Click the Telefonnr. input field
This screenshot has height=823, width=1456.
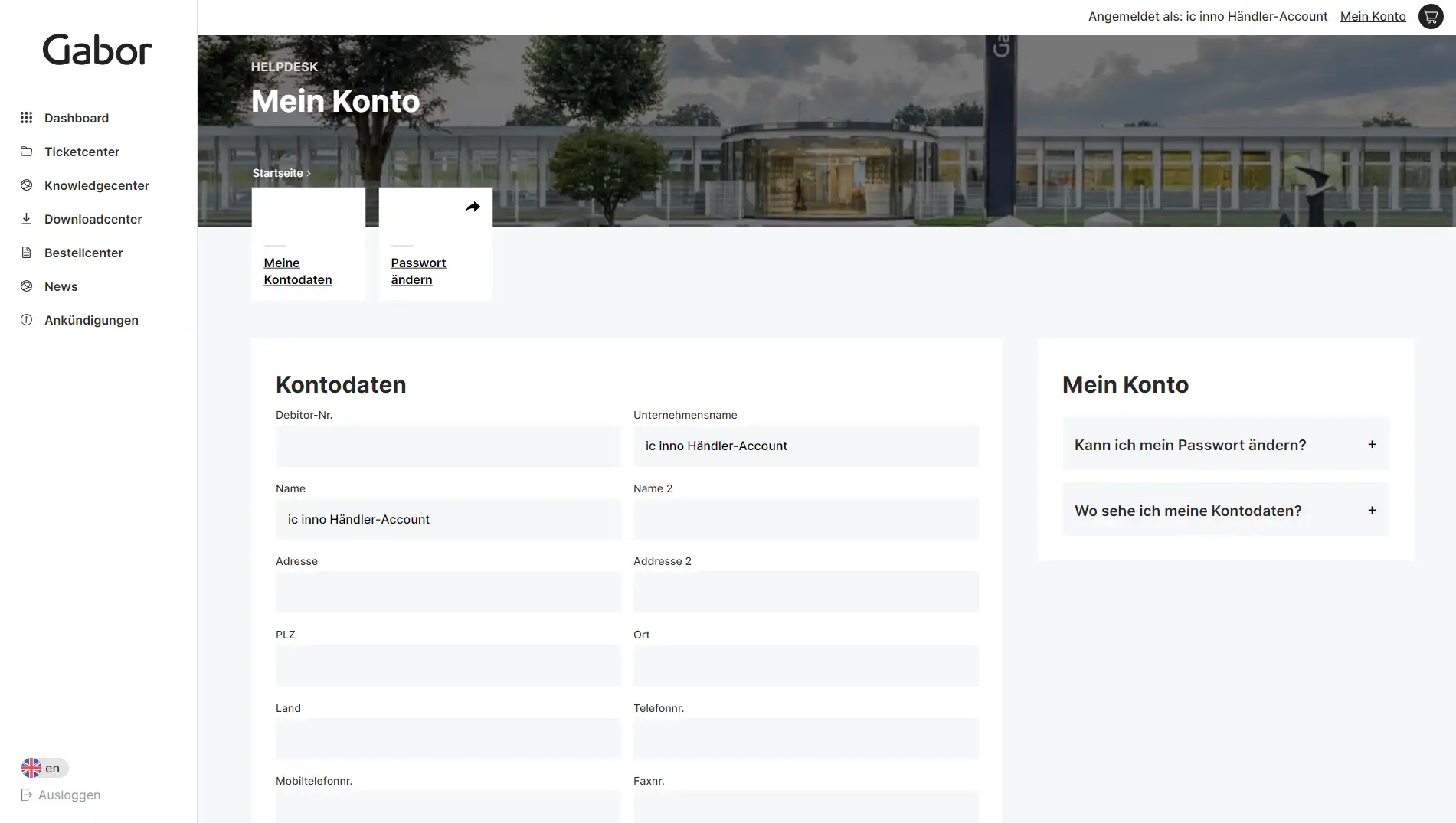pyautogui.click(x=806, y=739)
